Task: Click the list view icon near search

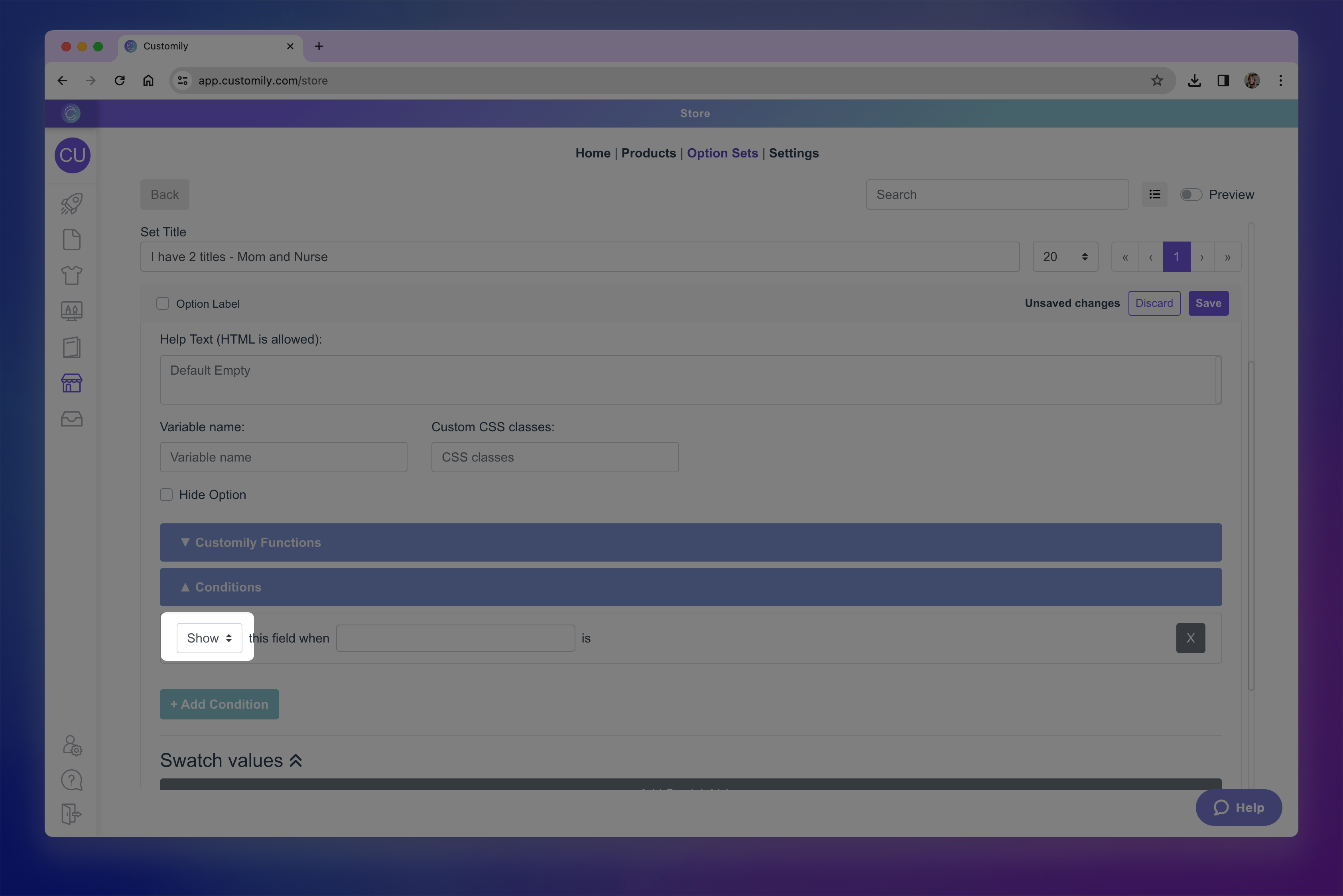Action: 1154,194
